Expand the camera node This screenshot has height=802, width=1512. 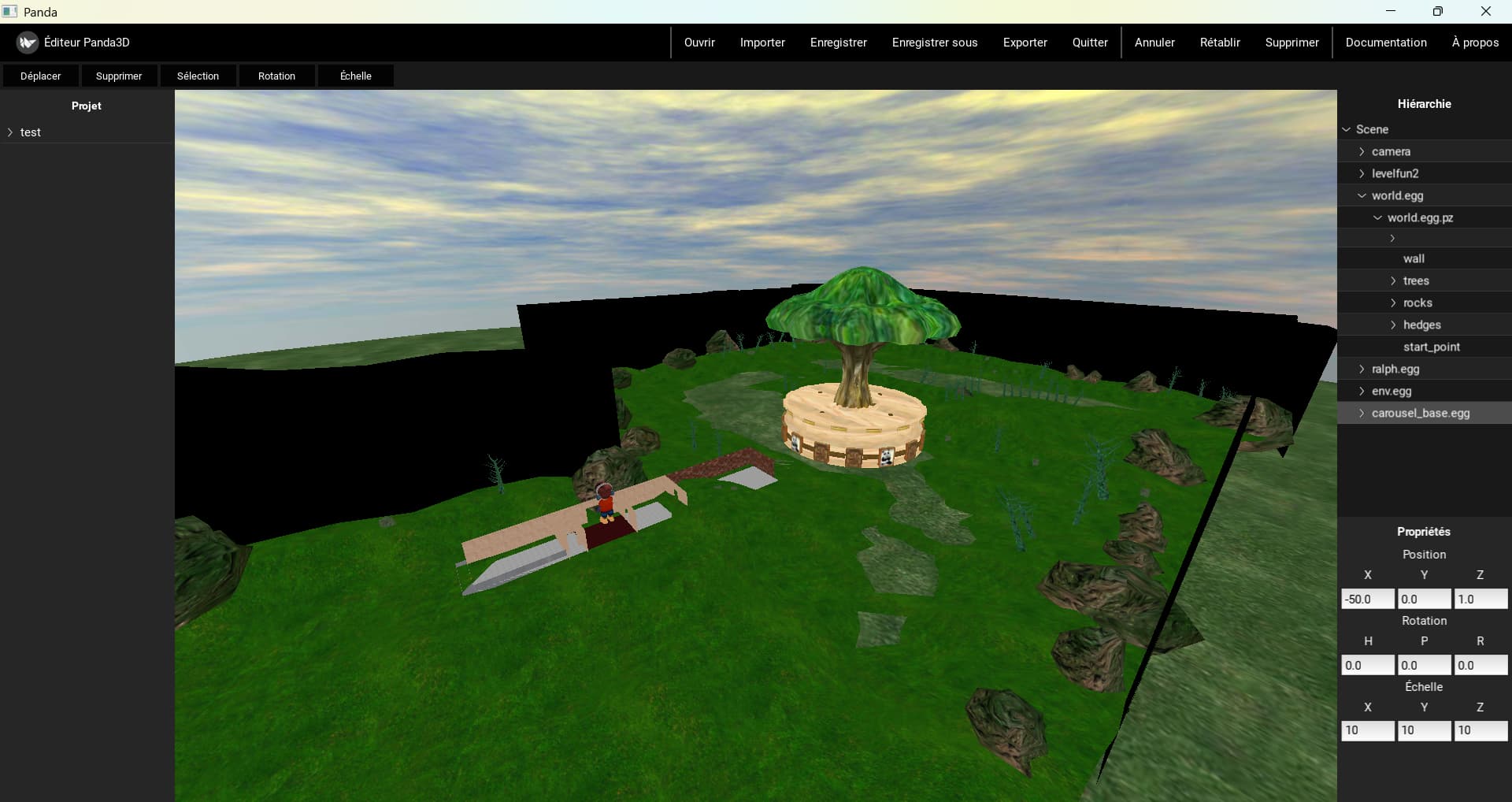point(1362,151)
